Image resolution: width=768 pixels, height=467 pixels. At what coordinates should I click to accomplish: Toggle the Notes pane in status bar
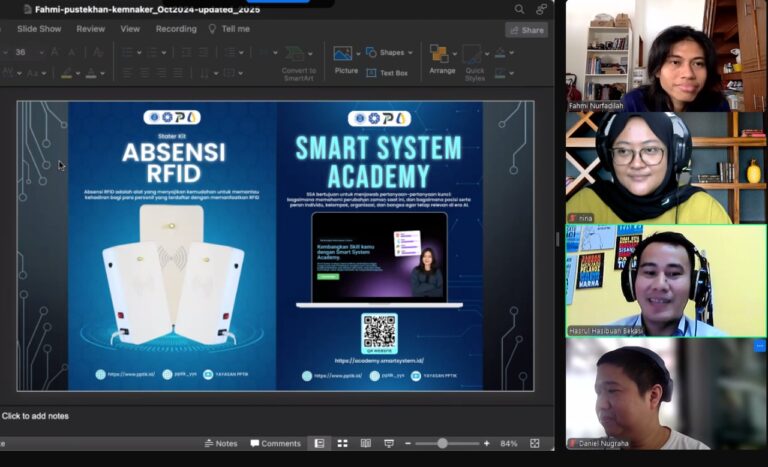pyautogui.click(x=220, y=443)
